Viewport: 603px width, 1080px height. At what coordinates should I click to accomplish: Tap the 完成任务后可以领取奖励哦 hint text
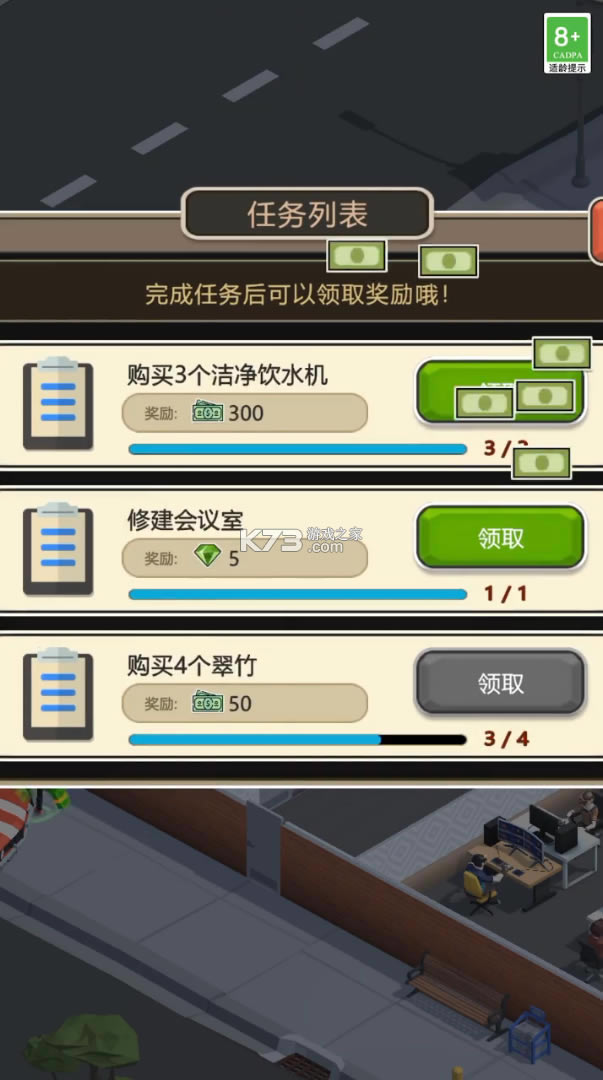tap(297, 295)
